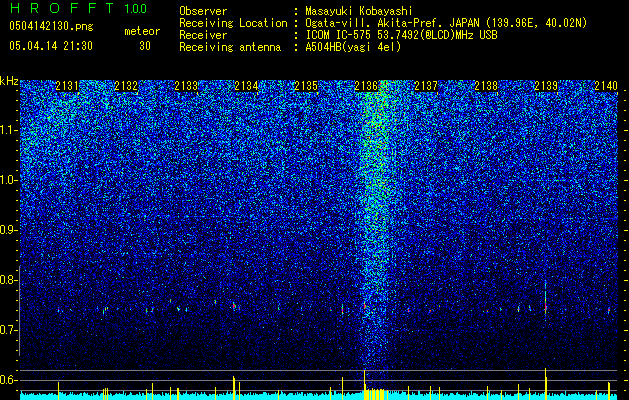The height and width of the screenshot is (400, 629).
Task: Click the Receiver field label
Action: pyautogui.click(x=203, y=35)
